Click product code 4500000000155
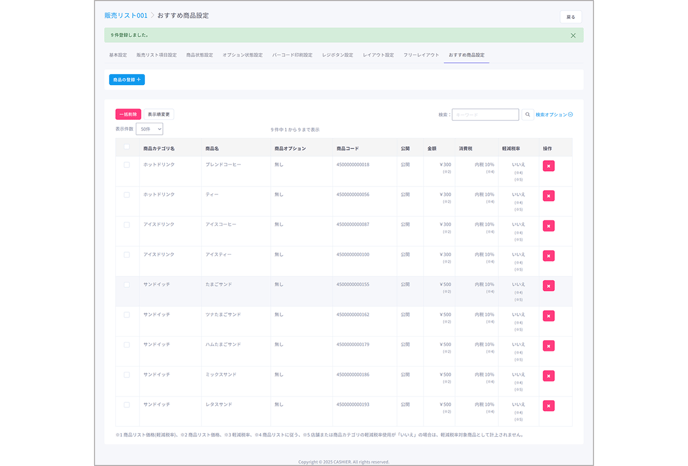 coord(353,284)
